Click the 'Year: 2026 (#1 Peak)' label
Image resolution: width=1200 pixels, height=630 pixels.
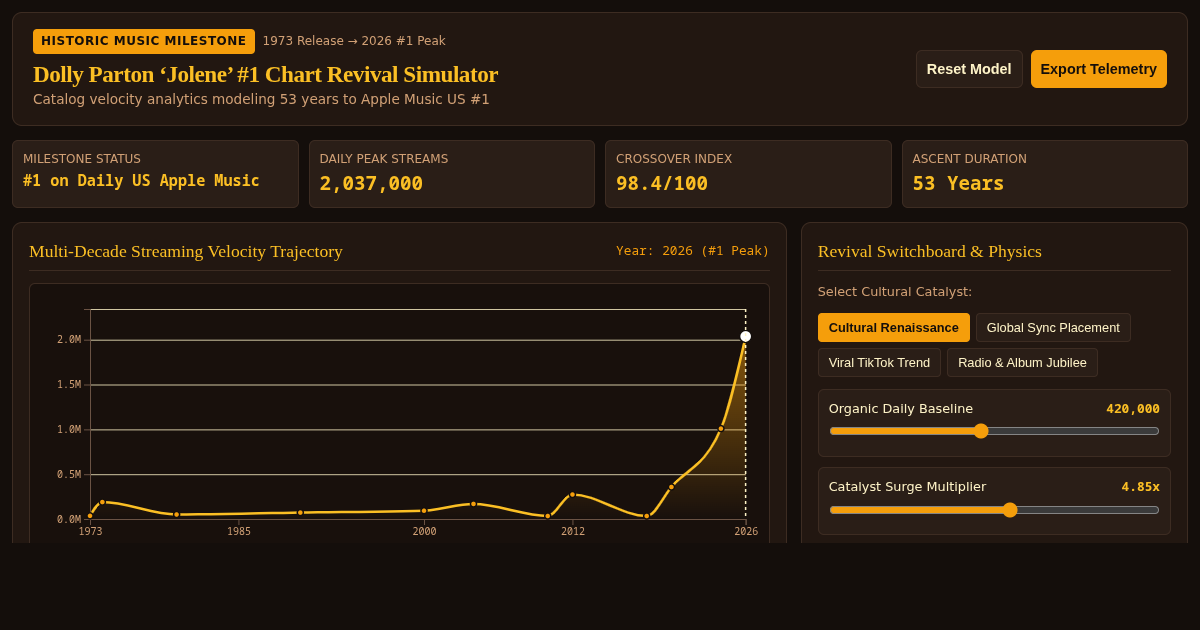pos(693,251)
